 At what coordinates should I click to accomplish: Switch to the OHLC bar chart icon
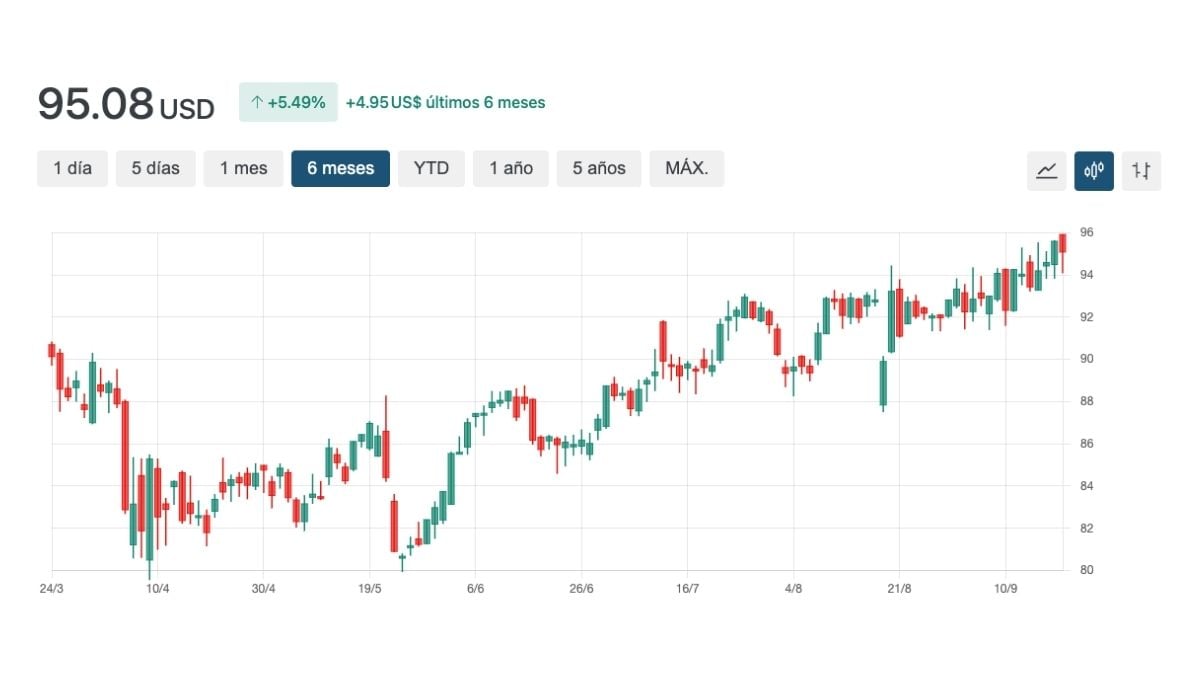[x=1141, y=170]
